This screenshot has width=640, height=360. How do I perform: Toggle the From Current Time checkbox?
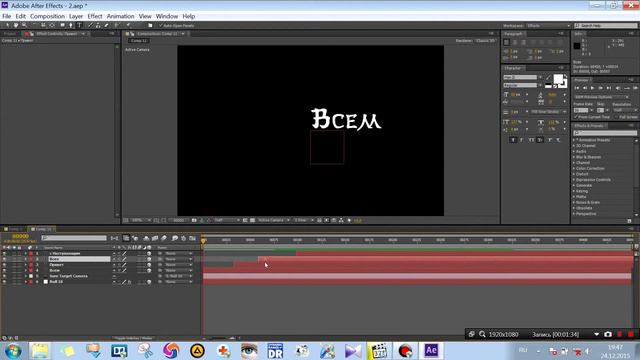tap(576, 117)
